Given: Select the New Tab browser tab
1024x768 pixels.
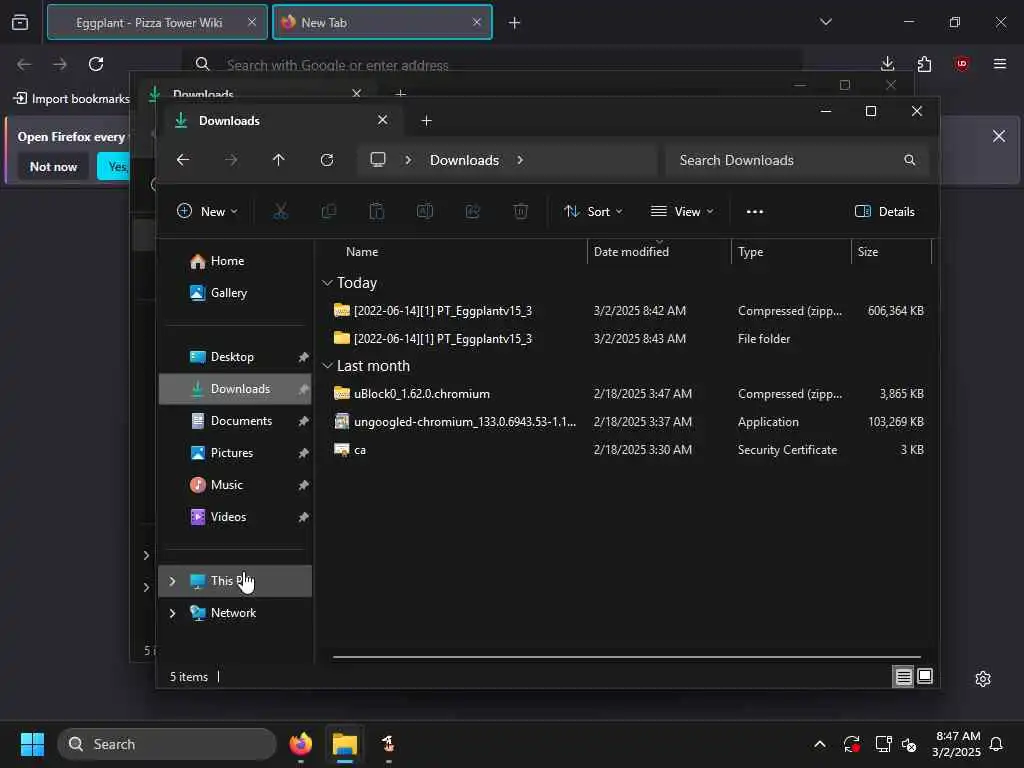Looking at the screenshot, I should click(382, 23).
